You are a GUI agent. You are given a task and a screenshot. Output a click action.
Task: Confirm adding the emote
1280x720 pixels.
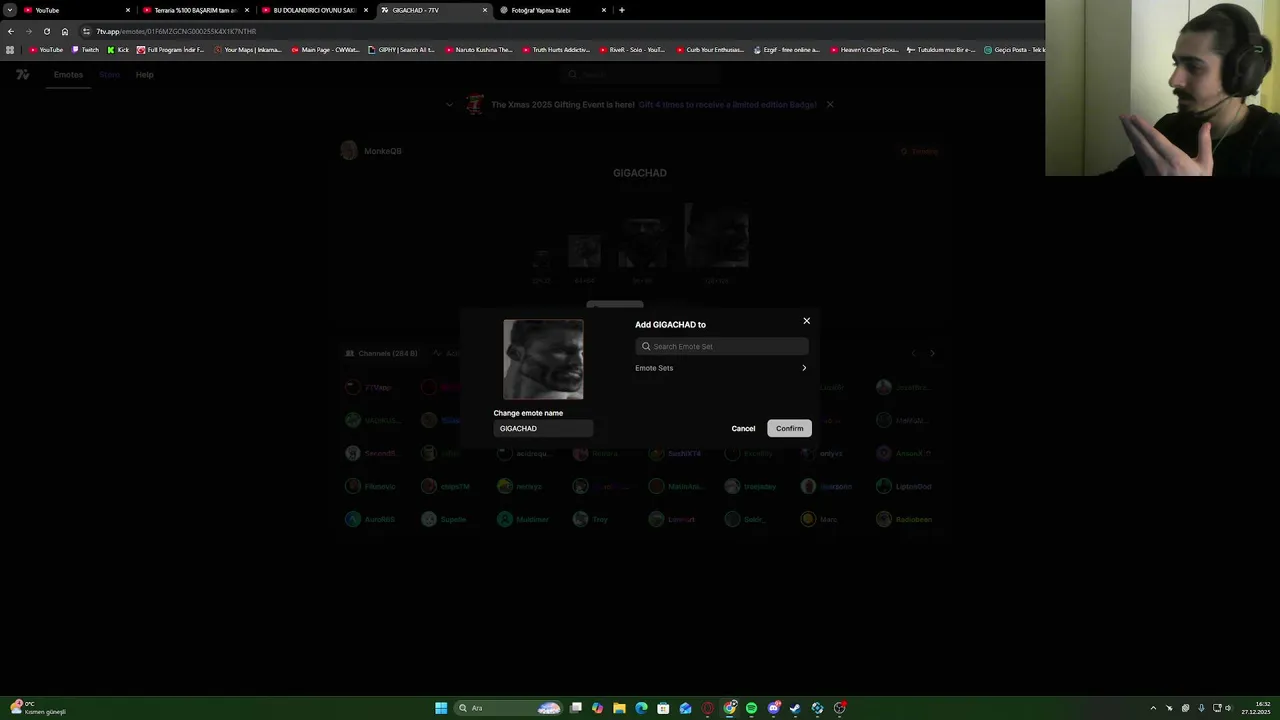pos(789,428)
